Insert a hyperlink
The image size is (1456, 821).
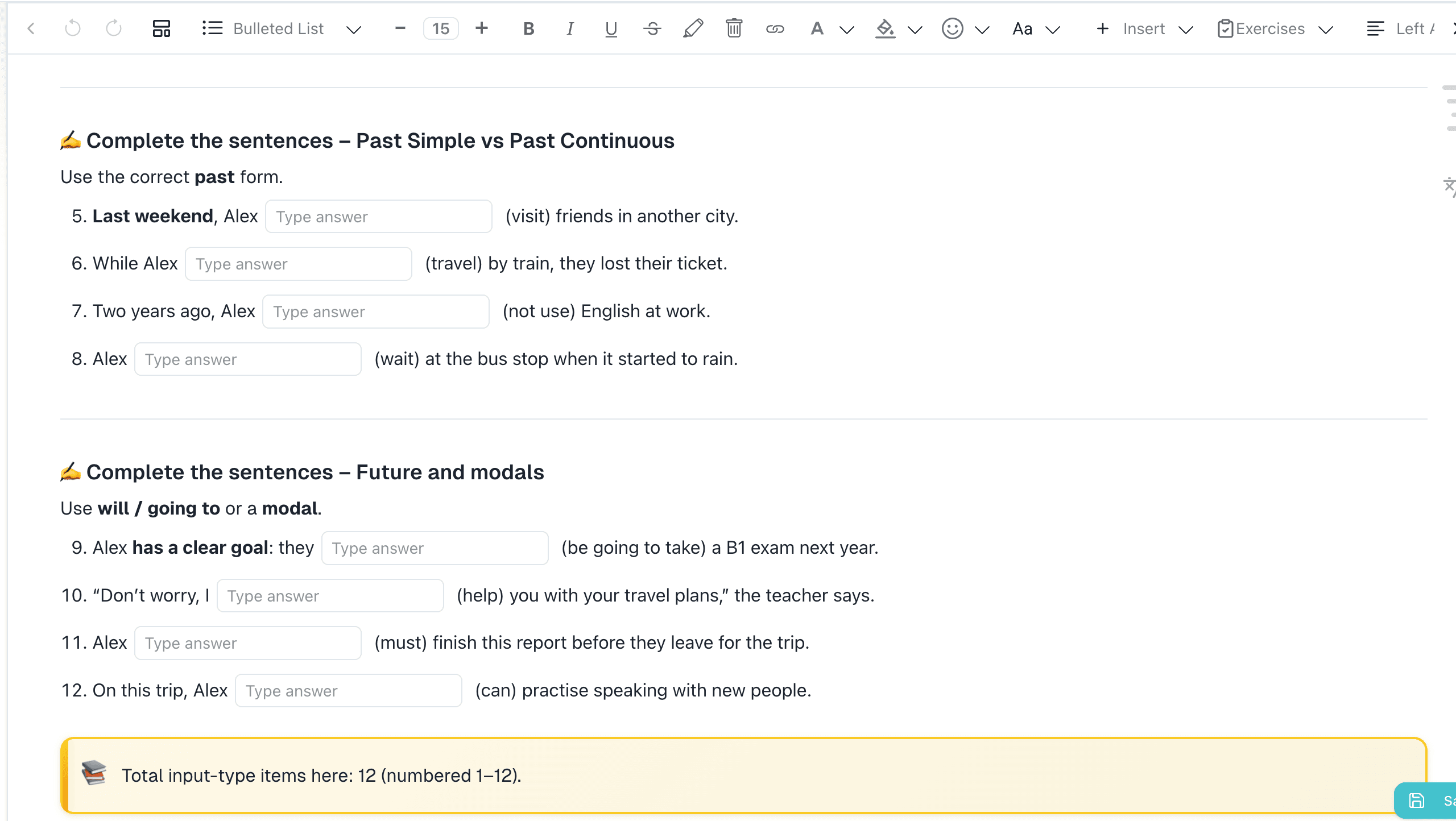[x=775, y=28]
